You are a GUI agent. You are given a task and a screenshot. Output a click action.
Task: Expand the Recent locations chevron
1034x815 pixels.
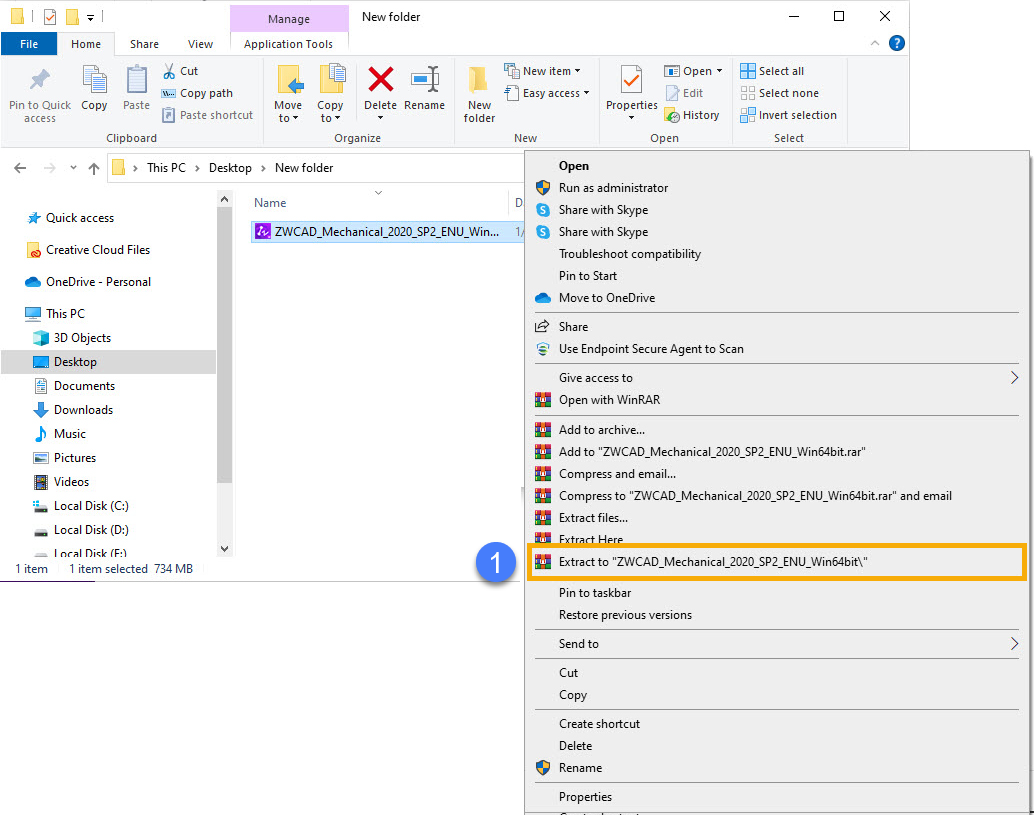tap(73, 168)
